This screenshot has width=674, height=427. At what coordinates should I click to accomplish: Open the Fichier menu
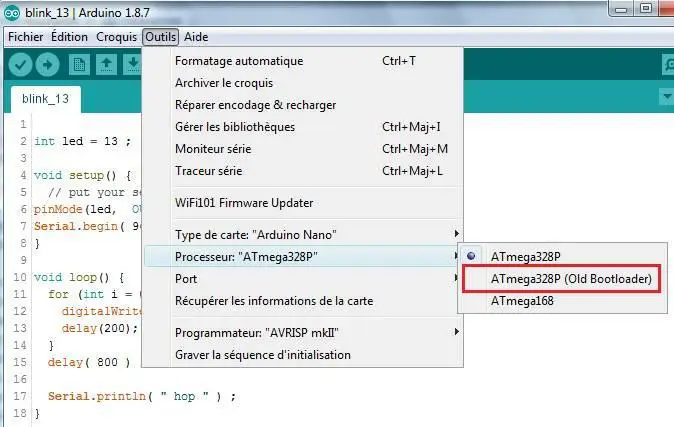[x=25, y=37]
